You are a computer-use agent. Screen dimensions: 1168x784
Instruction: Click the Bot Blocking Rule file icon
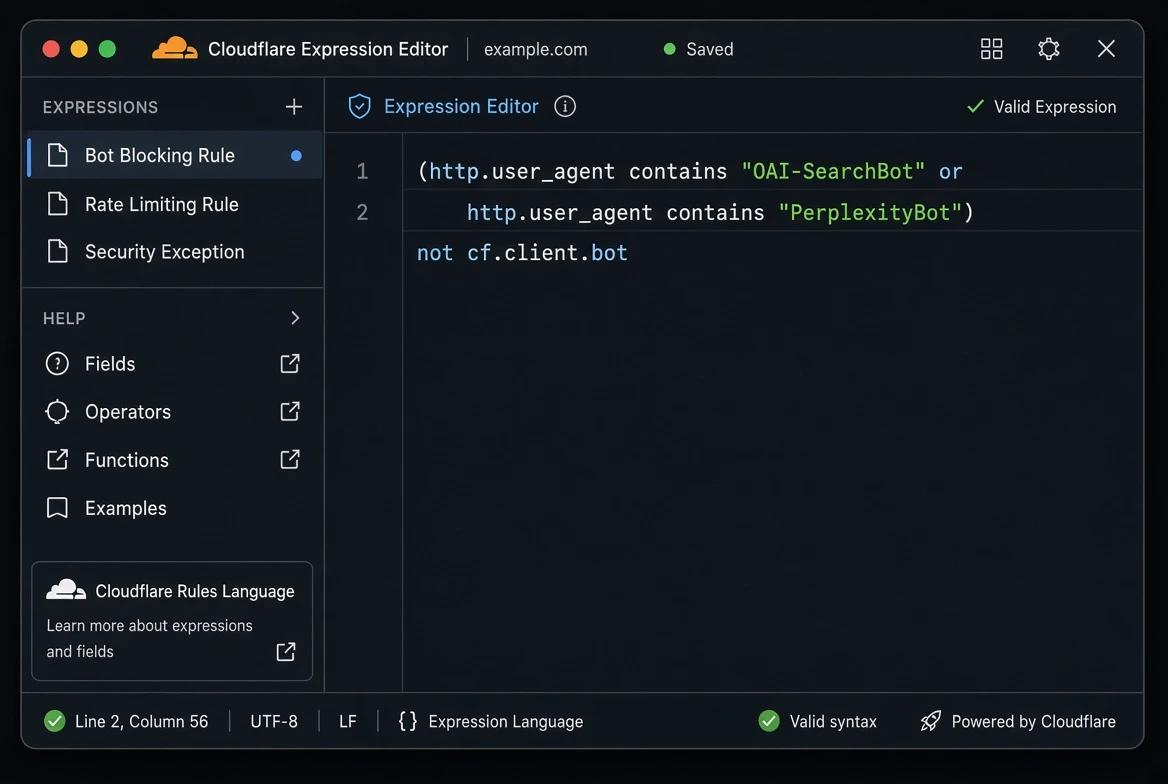click(57, 155)
